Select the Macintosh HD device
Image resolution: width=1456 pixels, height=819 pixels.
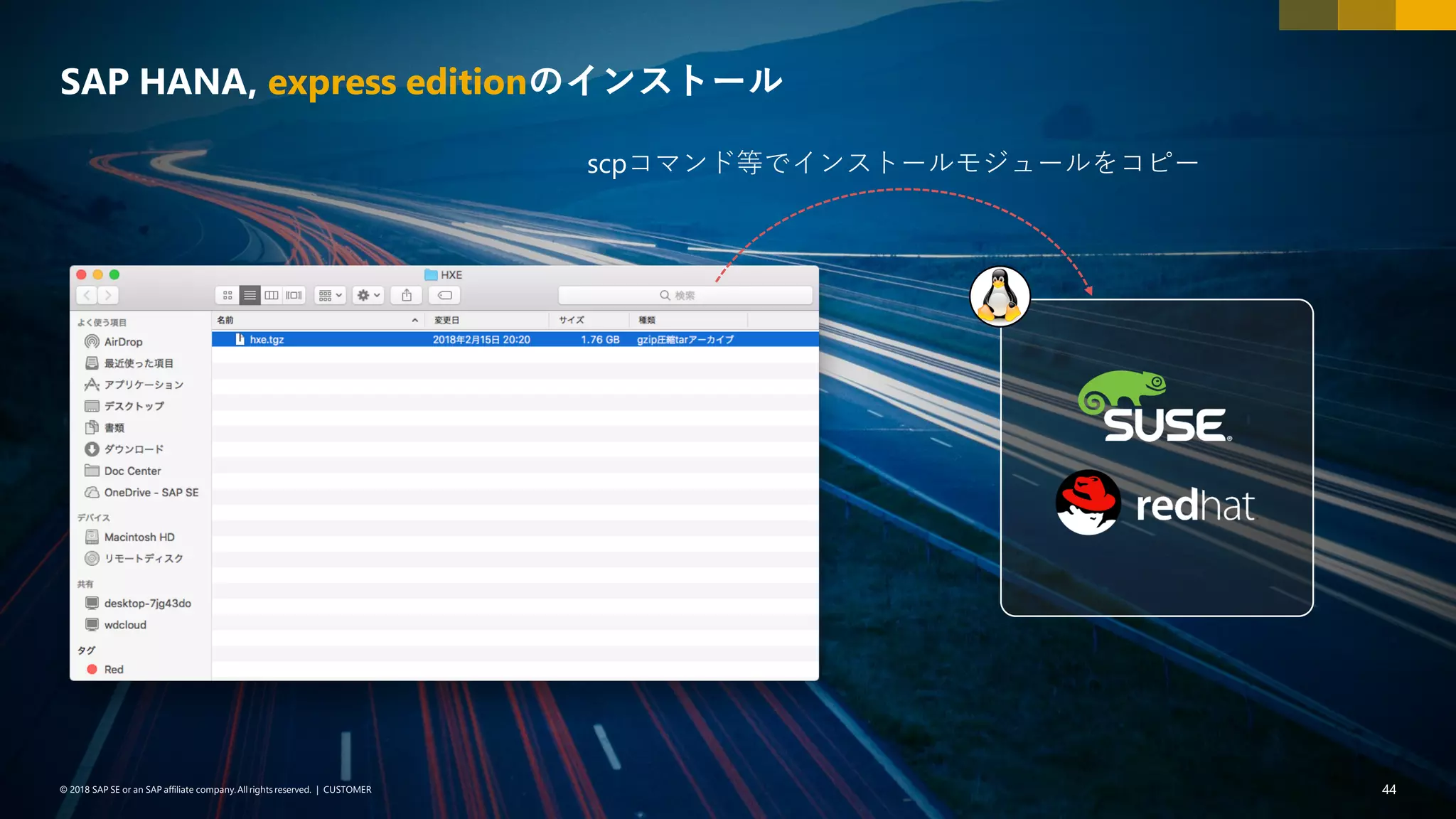point(139,537)
